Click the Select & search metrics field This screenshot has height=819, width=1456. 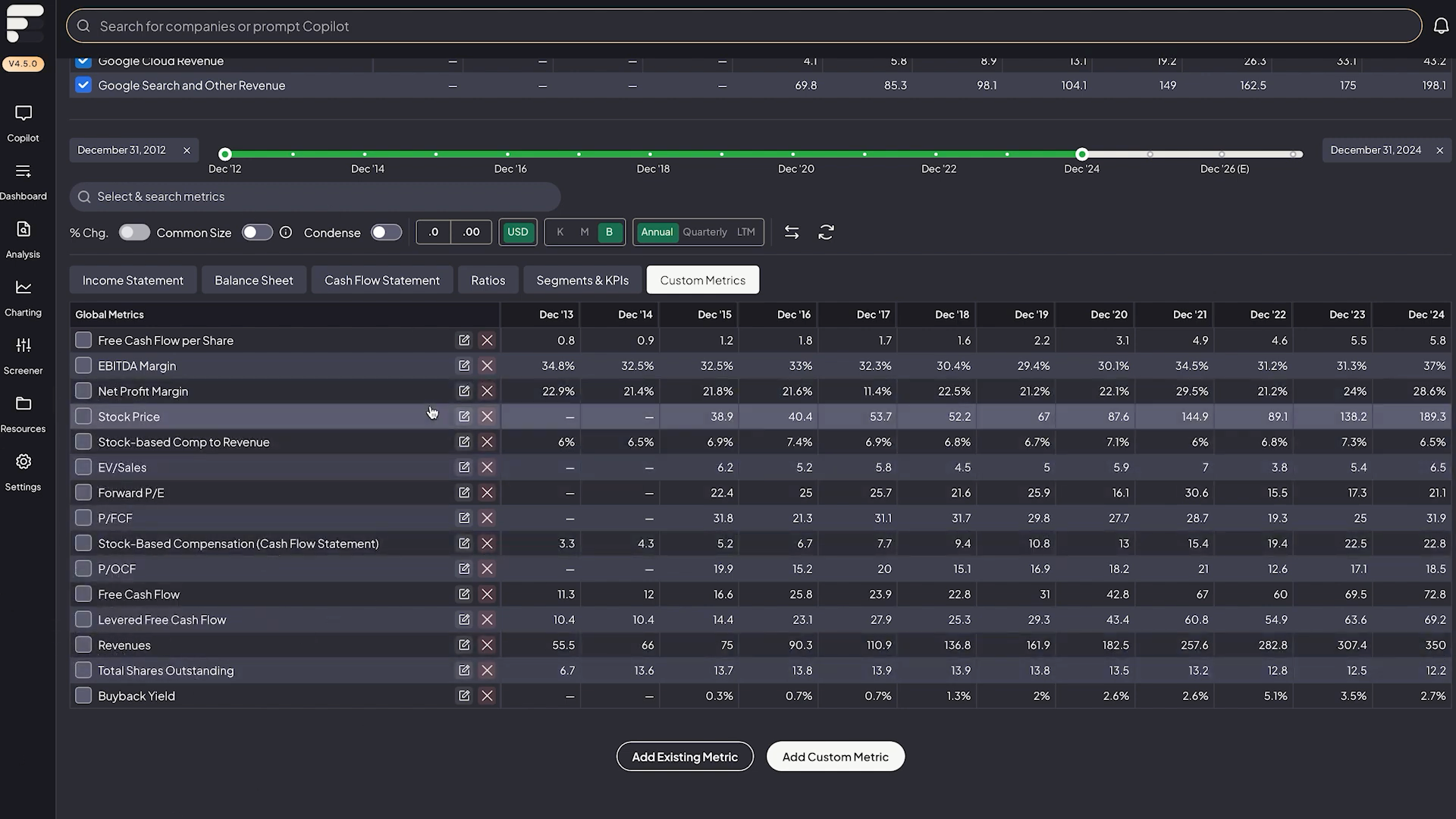click(x=315, y=197)
